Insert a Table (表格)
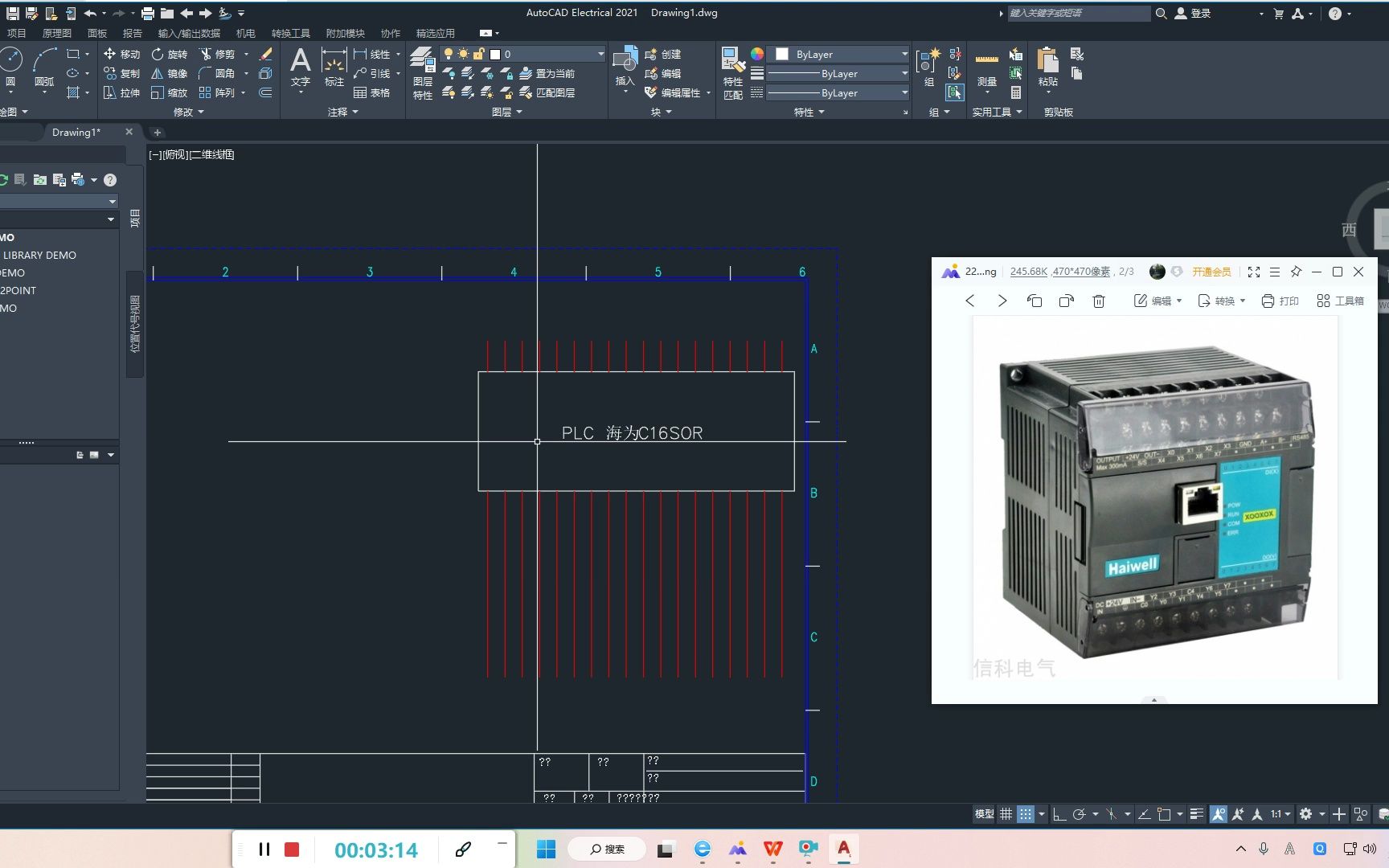1389x868 pixels. (x=372, y=92)
